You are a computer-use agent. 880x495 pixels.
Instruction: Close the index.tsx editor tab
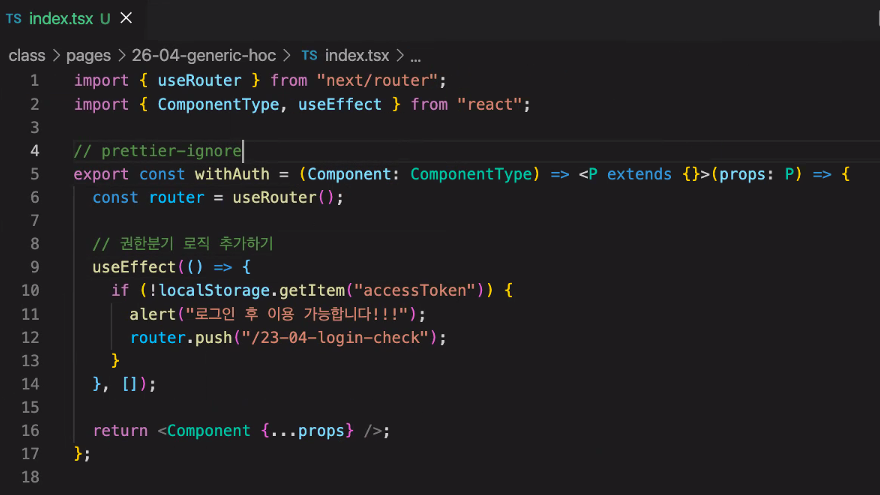126,18
